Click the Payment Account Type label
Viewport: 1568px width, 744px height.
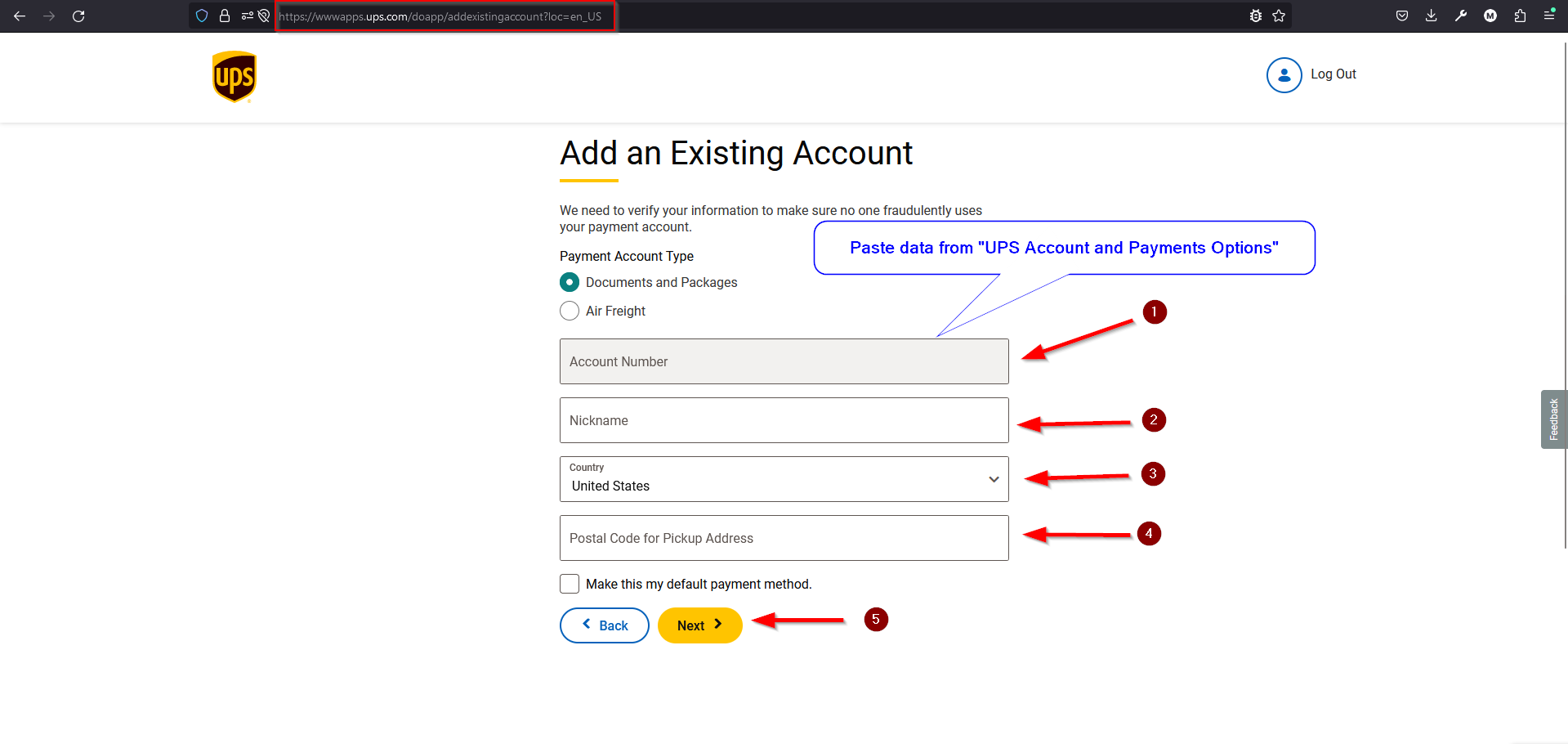[x=627, y=256]
